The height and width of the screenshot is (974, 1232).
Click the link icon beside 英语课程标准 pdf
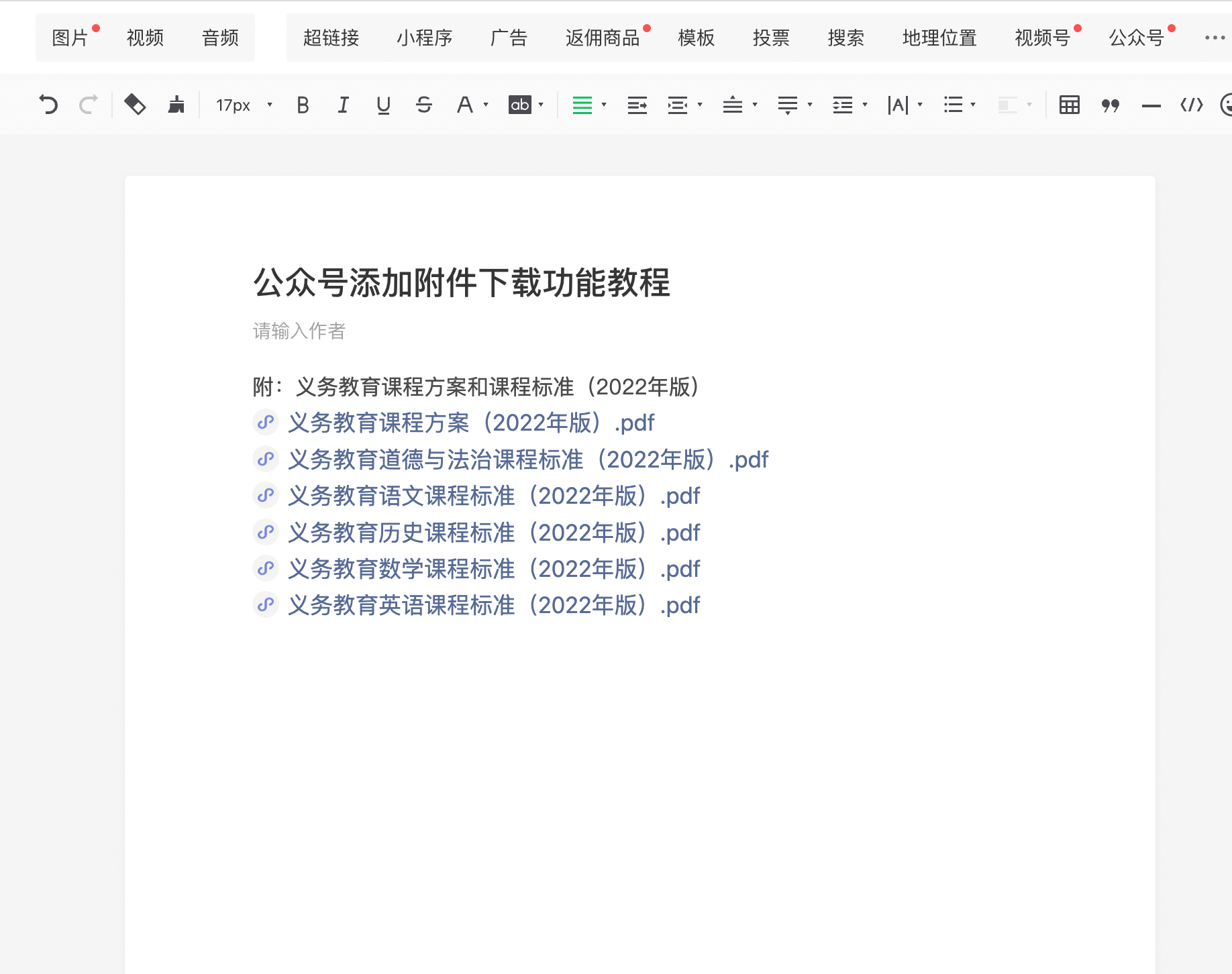[x=266, y=605]
